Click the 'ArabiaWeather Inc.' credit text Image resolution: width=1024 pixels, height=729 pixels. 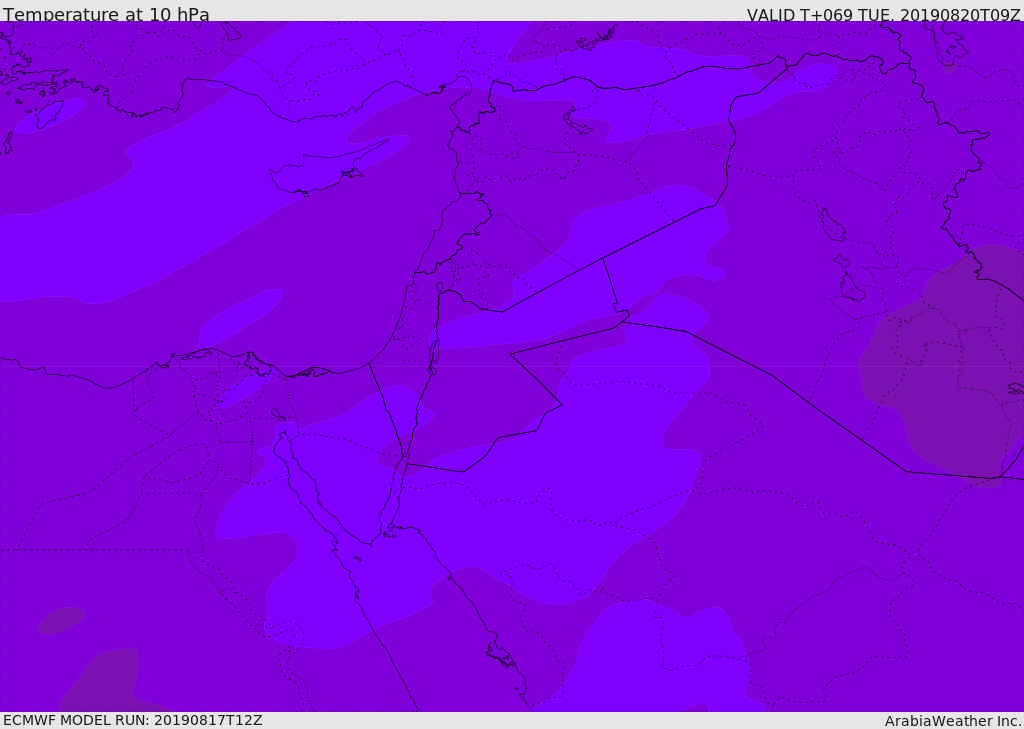pos(953,721)
